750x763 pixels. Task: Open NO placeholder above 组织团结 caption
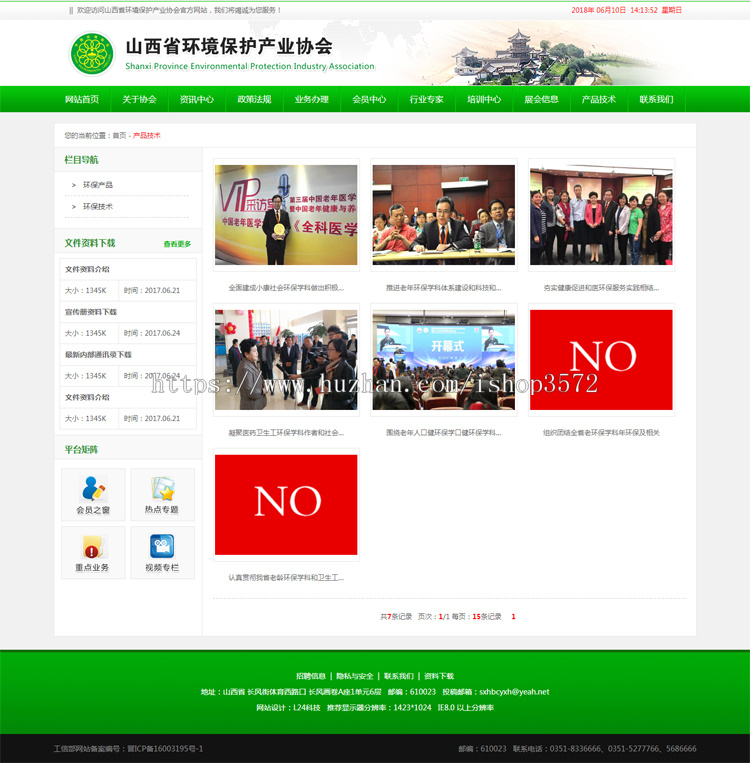tap(601, 360)
